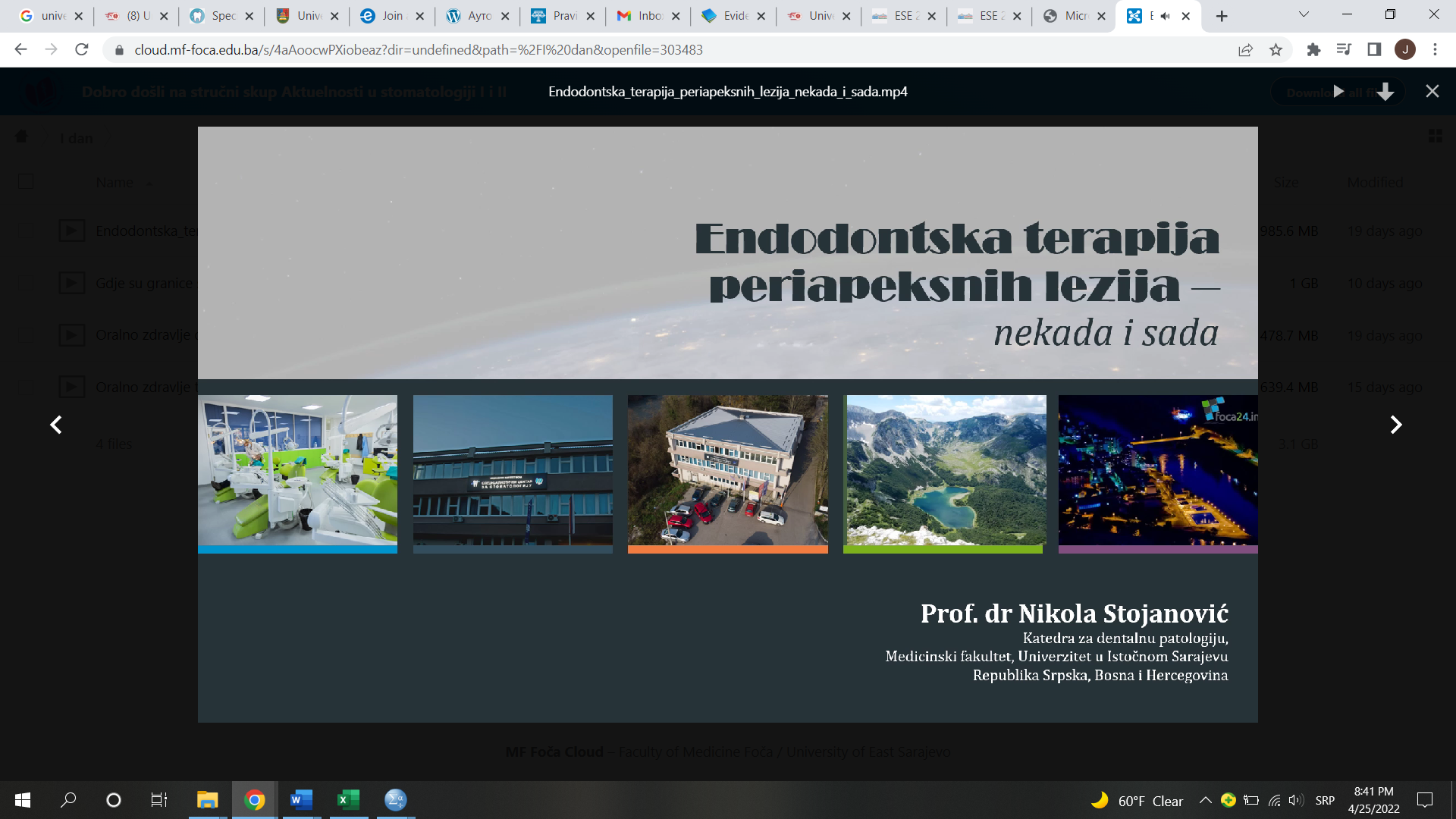
Task: Open the media control icon in Chrome toolbar
Action: (1344, 49)
